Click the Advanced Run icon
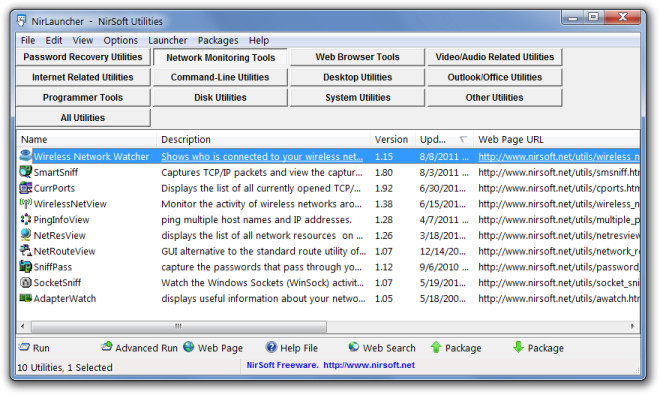660x395 pixels. click(107, 347)
